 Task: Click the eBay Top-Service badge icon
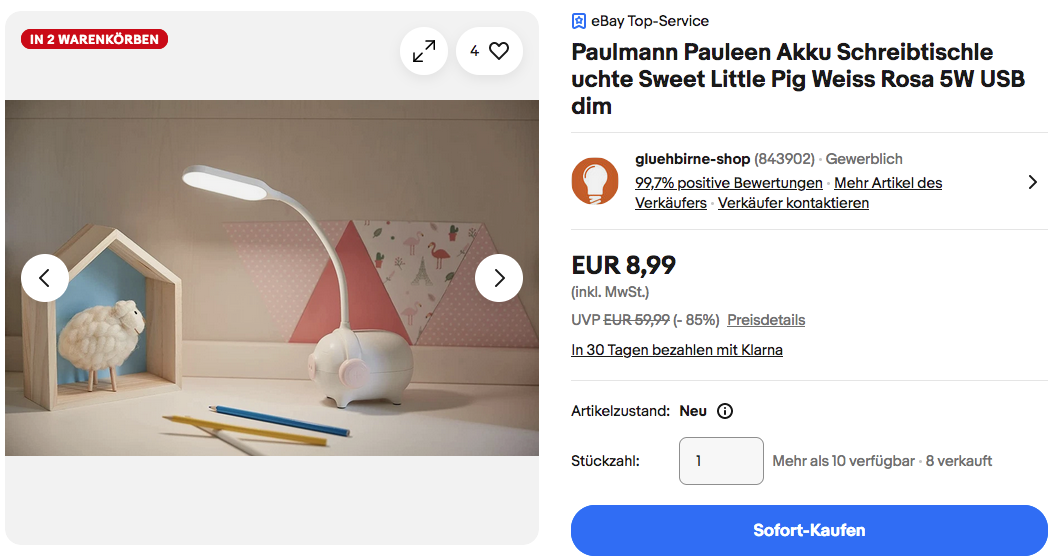click(579, 21)
